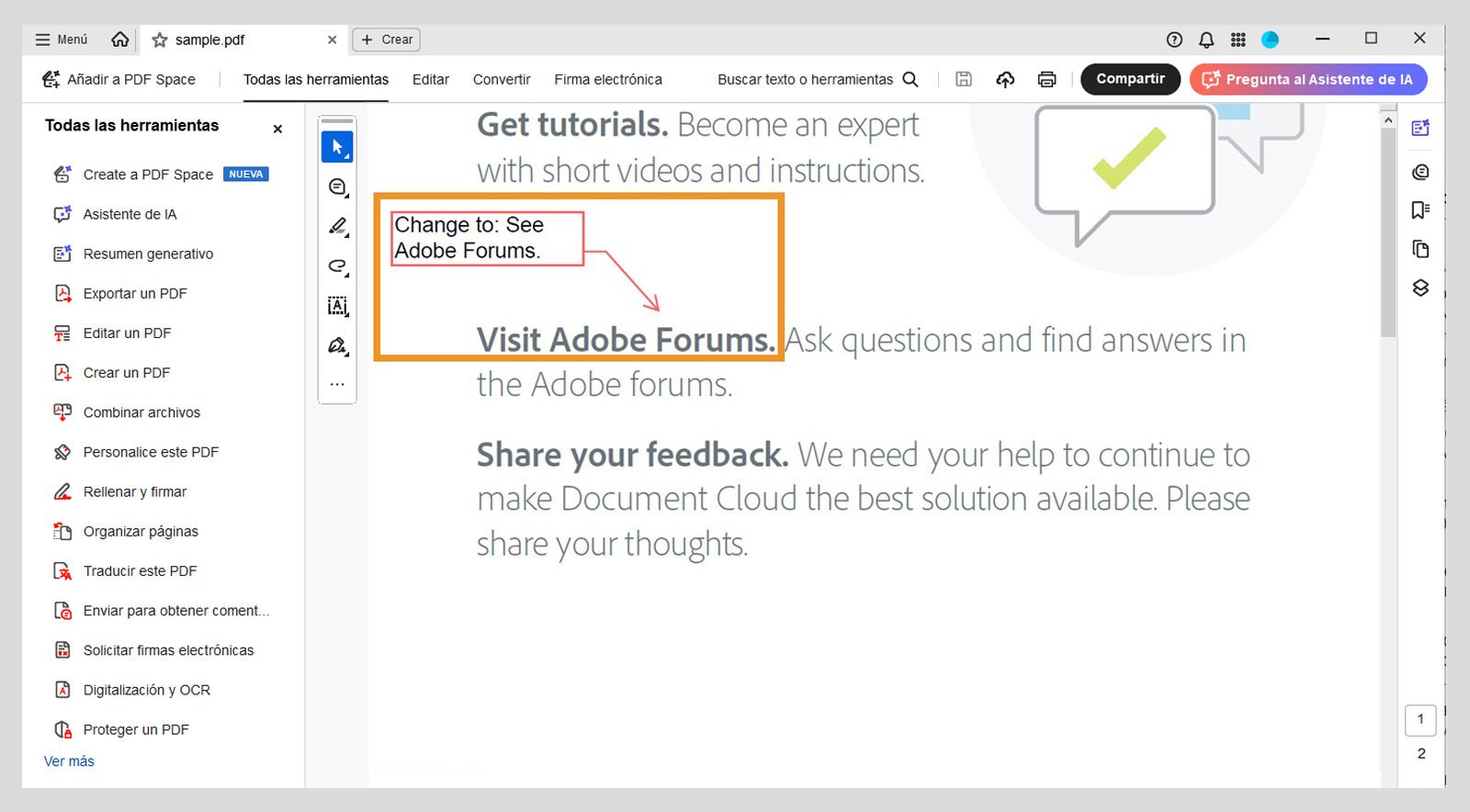Close the sample.pdf tab
This screenshot has width=1470, height=812.
click(332, 39)
